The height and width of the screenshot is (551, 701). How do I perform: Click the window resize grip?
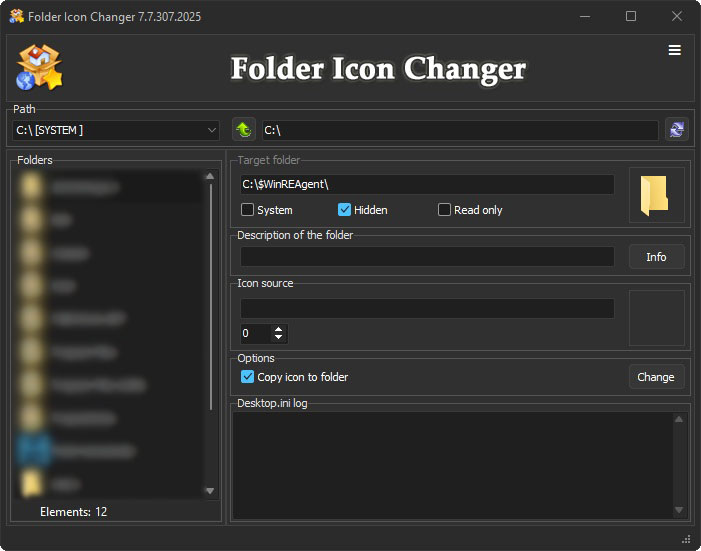pos(687,538)
